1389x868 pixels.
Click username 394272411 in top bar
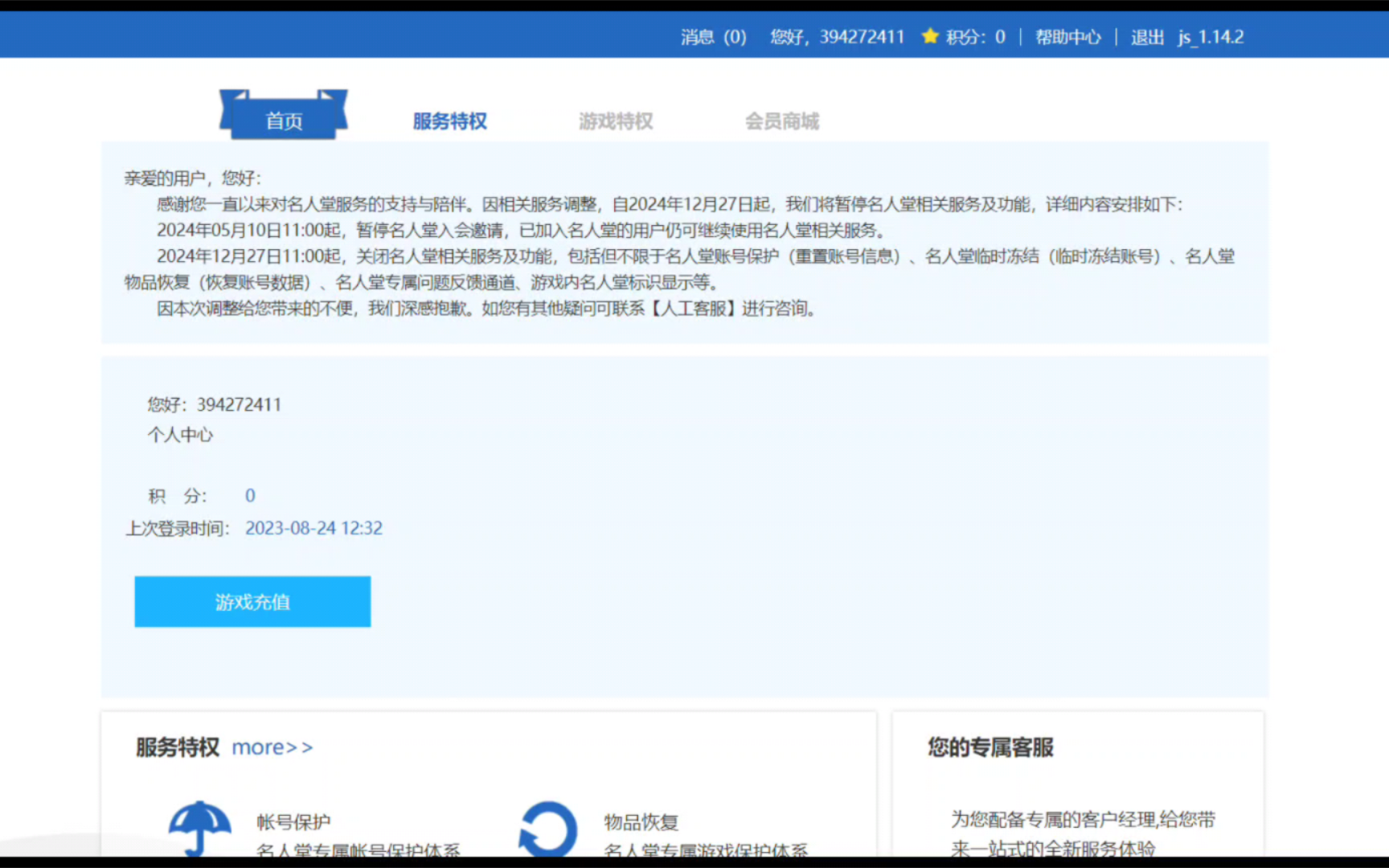click(862, 37)
